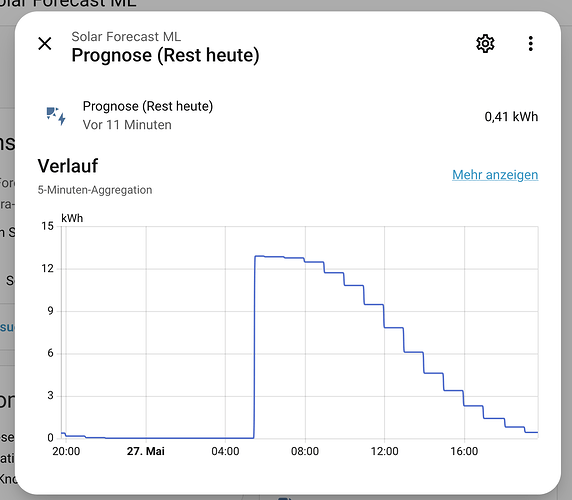Click the '16:00' time axis label
This screenshot has width=572, height=500.
(464, 451)
